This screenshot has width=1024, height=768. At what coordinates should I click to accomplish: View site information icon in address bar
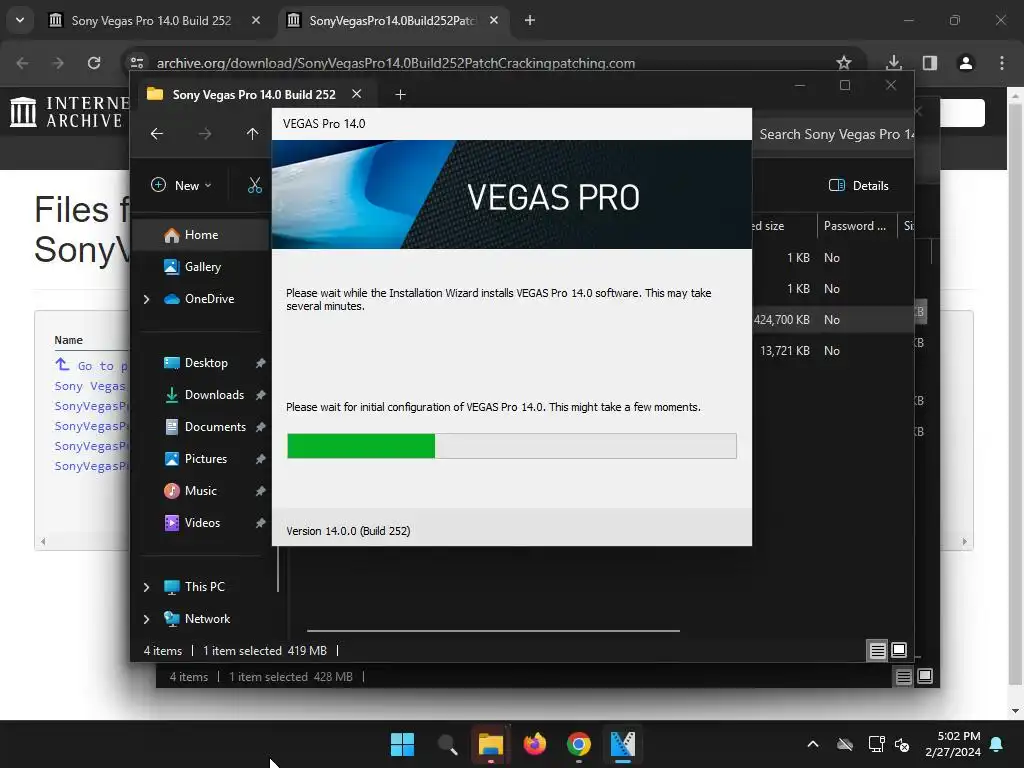[137, 63]
